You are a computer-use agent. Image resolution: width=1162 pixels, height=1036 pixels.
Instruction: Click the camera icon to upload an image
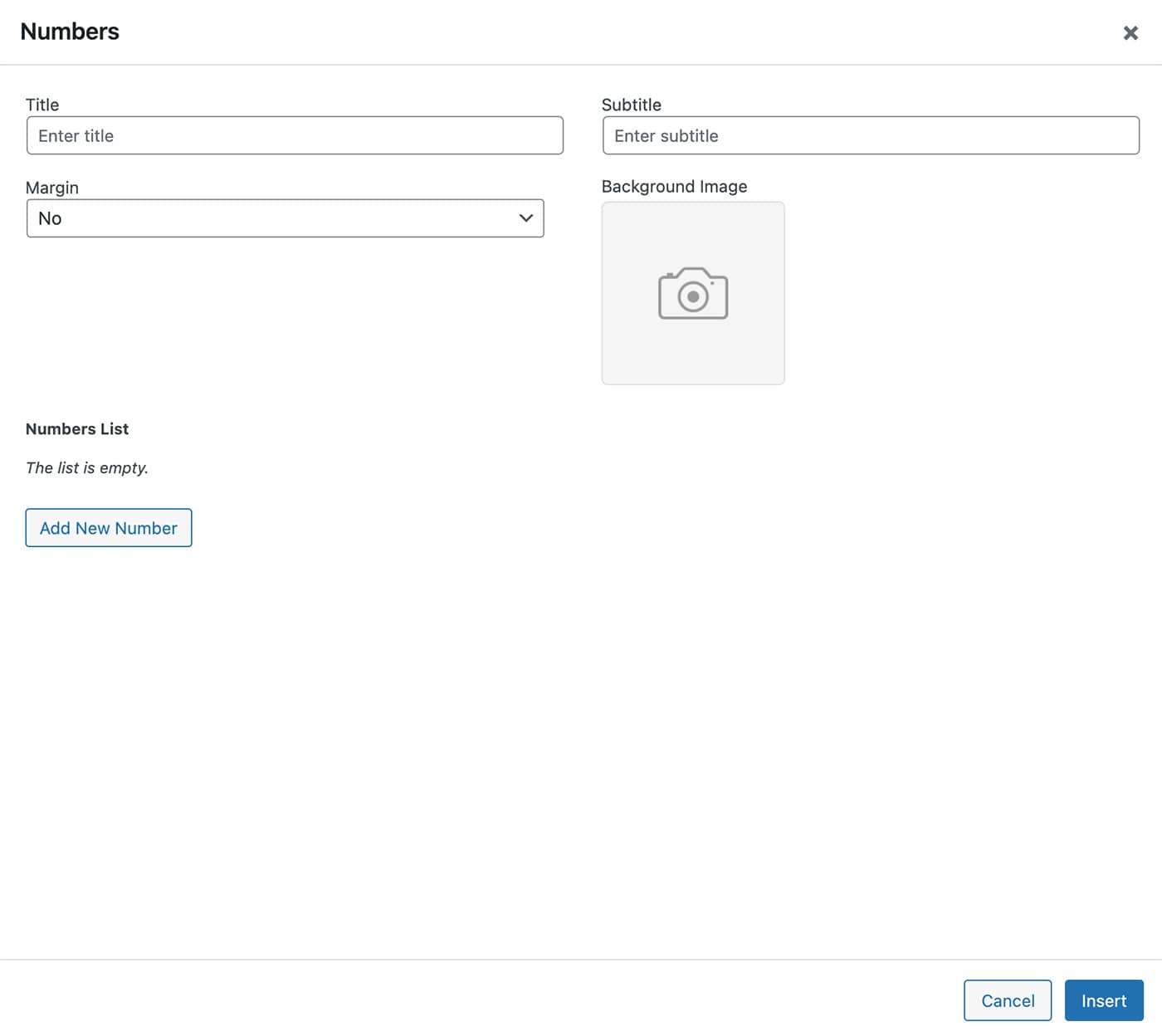[x=693, y=293]
